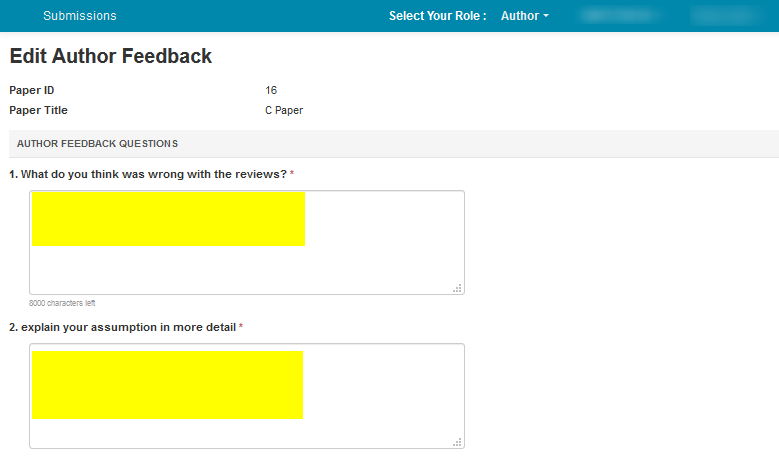Click the rightmost blurred item in top bar
The image size is (779, 457).
tap(726, 16)
